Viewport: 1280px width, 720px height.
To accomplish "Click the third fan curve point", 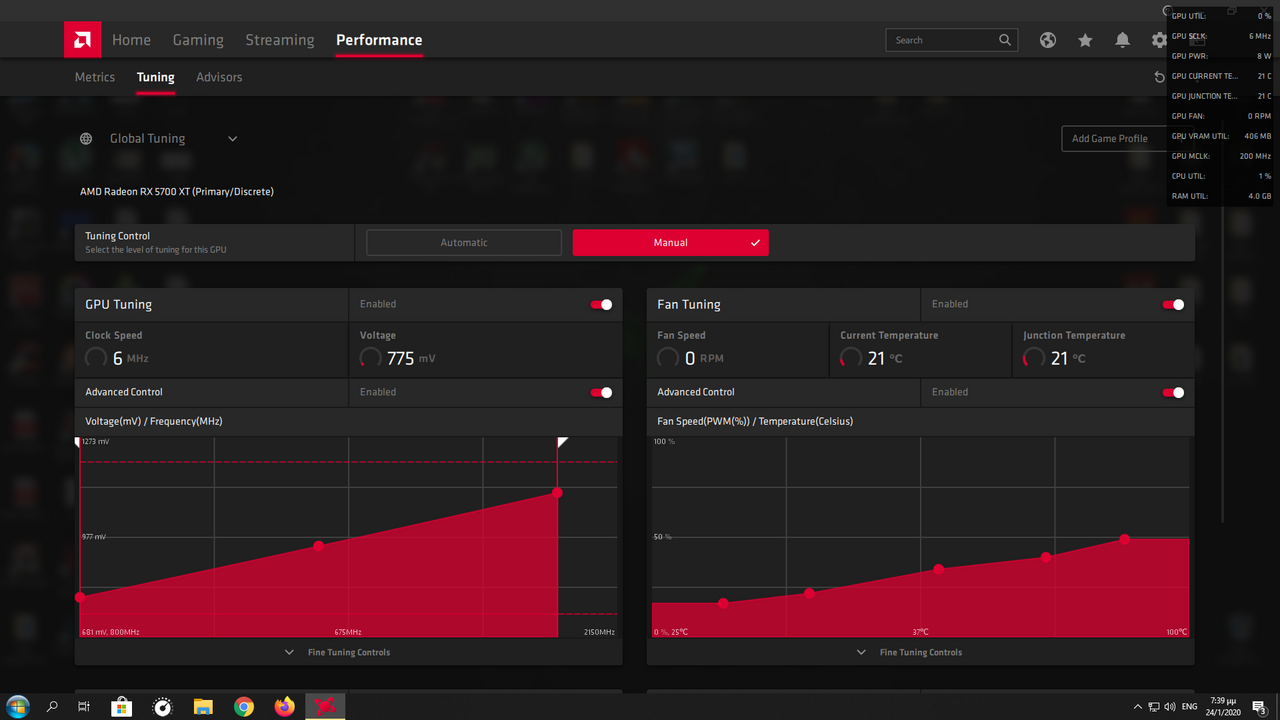I will 939,569.
